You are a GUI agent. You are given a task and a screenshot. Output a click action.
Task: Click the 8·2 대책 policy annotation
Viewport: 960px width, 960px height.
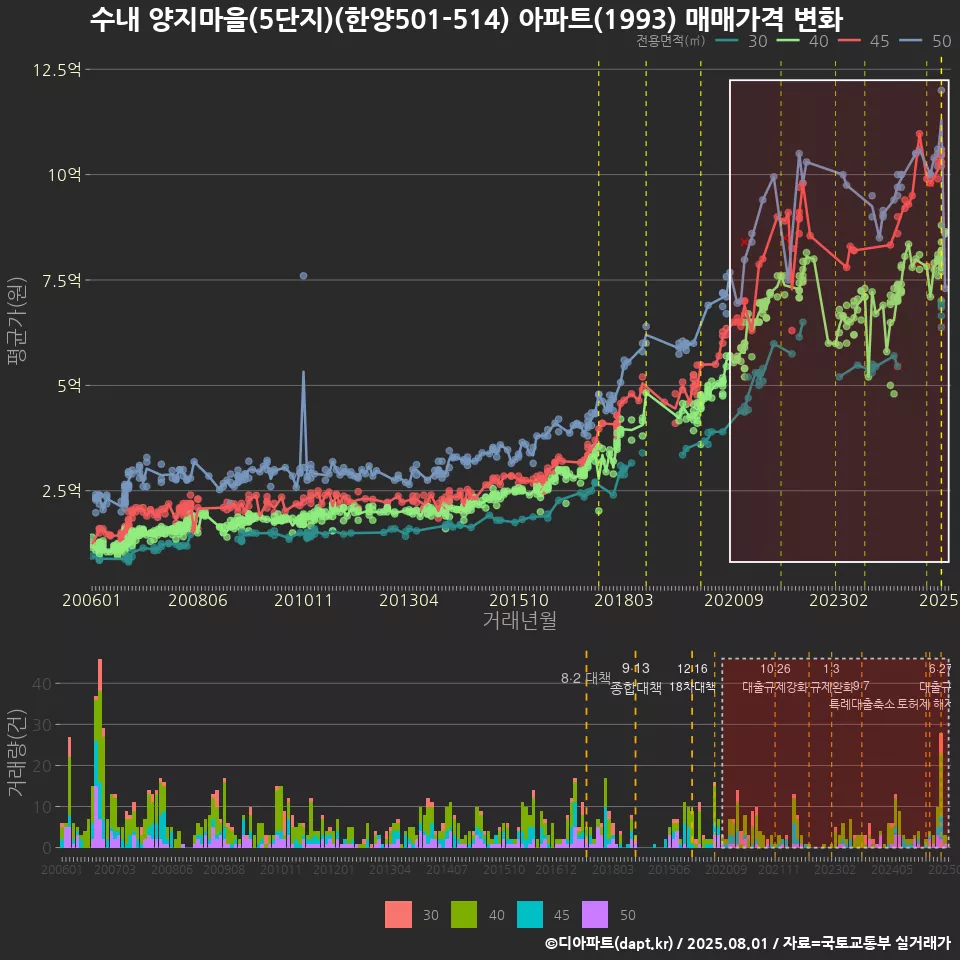(x=586, y=678)
